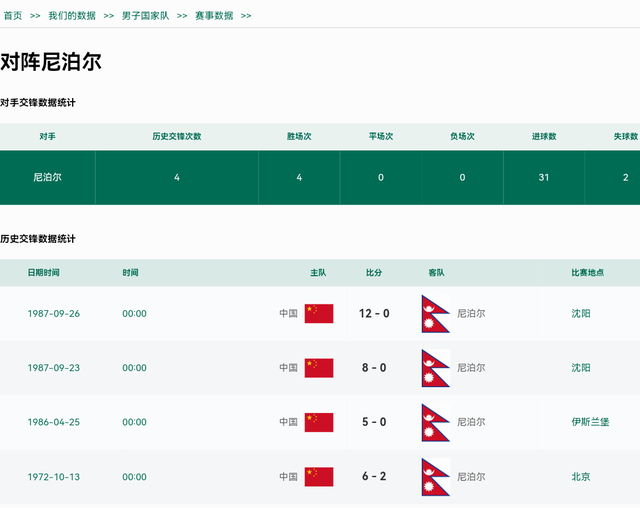Open the 首页 breadcrumb link
This screenshot has height=508, width=640.
coord(13,16)
